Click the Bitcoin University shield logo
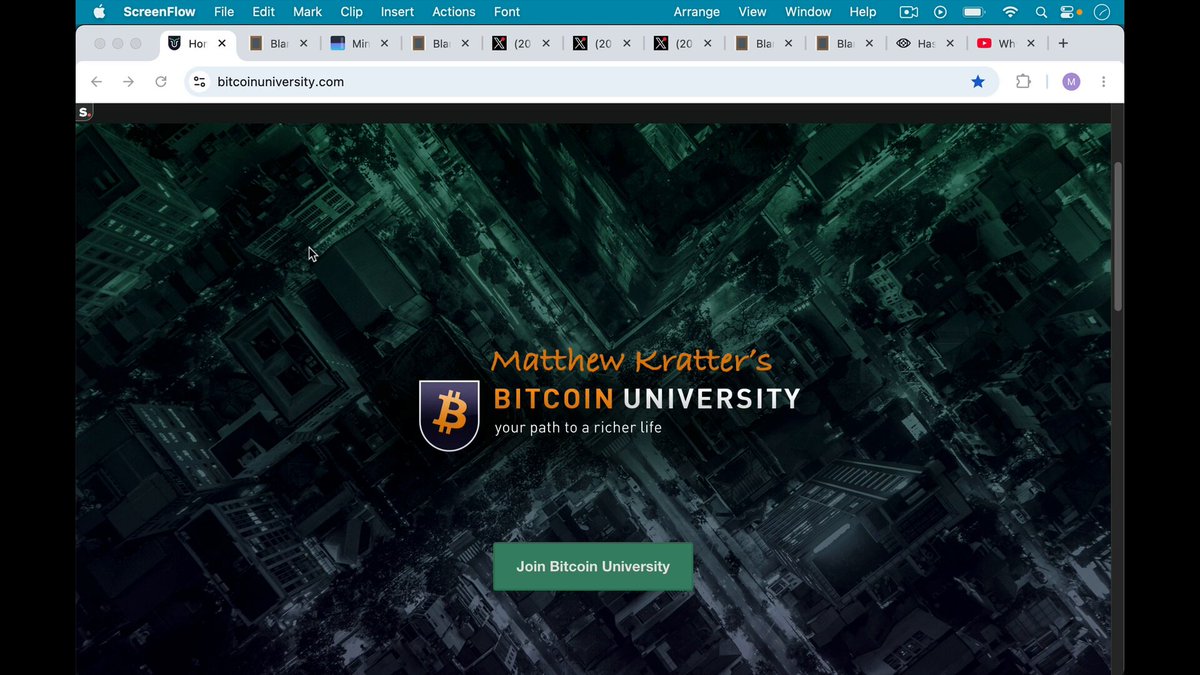 click(449, 415)
